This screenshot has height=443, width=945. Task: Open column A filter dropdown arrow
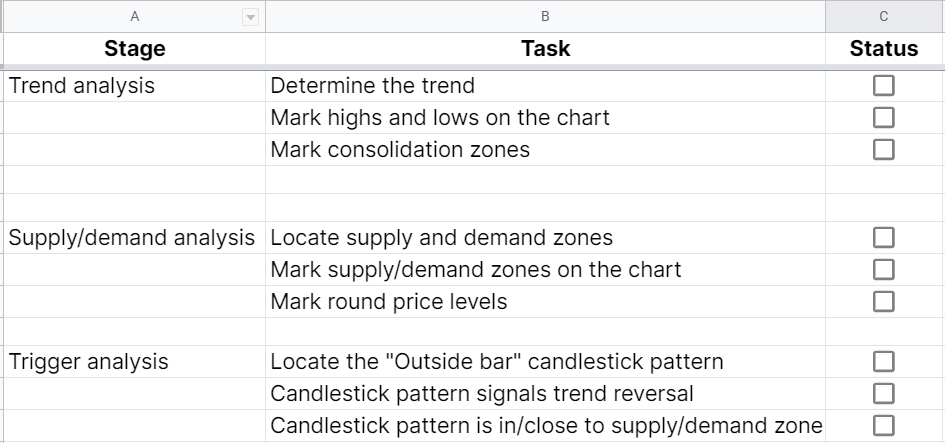(x=250, y=17)
